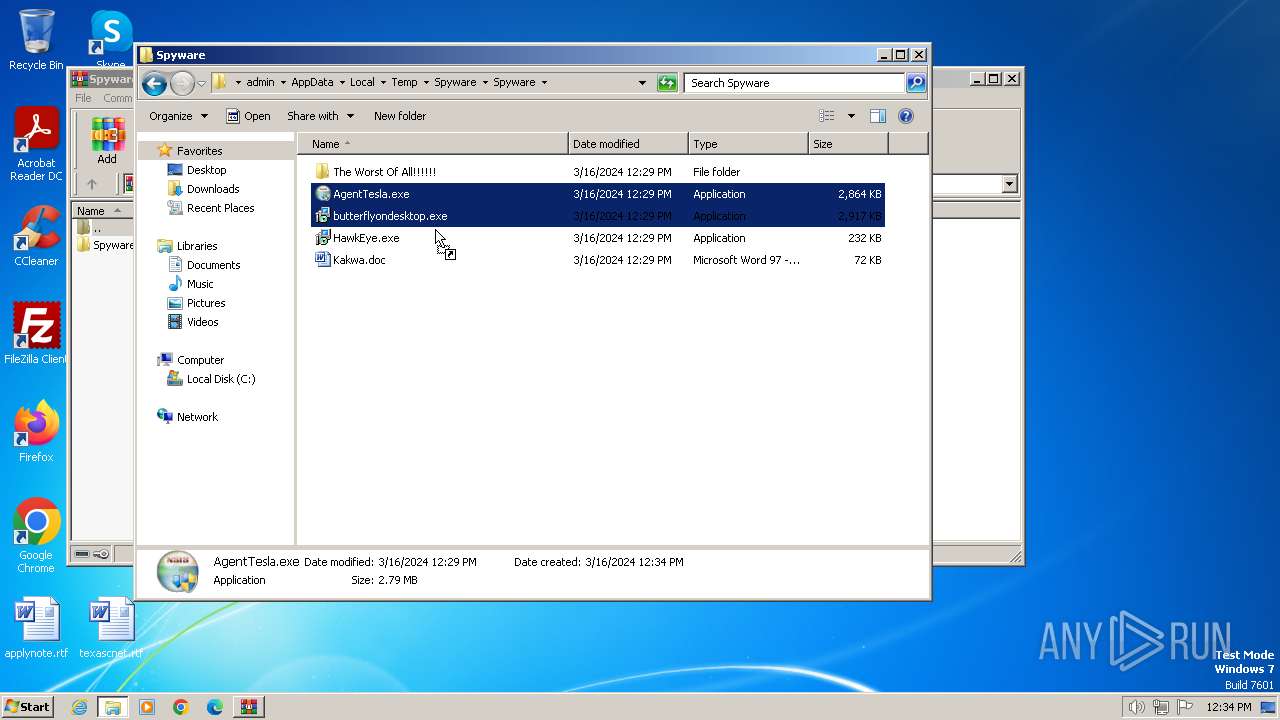Open FileZilla Client desktop shortcut

(x=36, y=333)
